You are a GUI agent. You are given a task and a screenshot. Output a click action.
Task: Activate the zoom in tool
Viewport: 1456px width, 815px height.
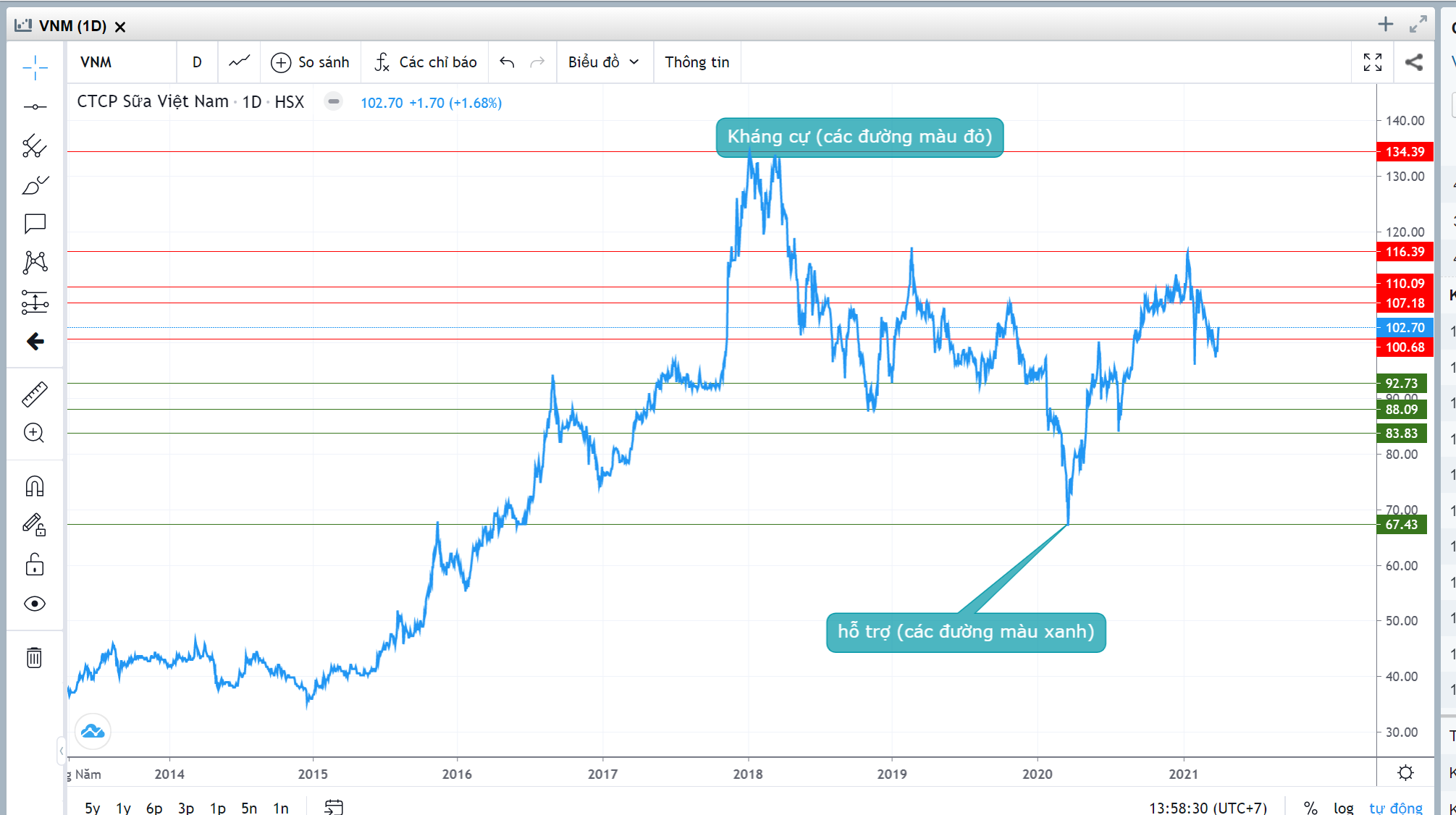(35, 433)
